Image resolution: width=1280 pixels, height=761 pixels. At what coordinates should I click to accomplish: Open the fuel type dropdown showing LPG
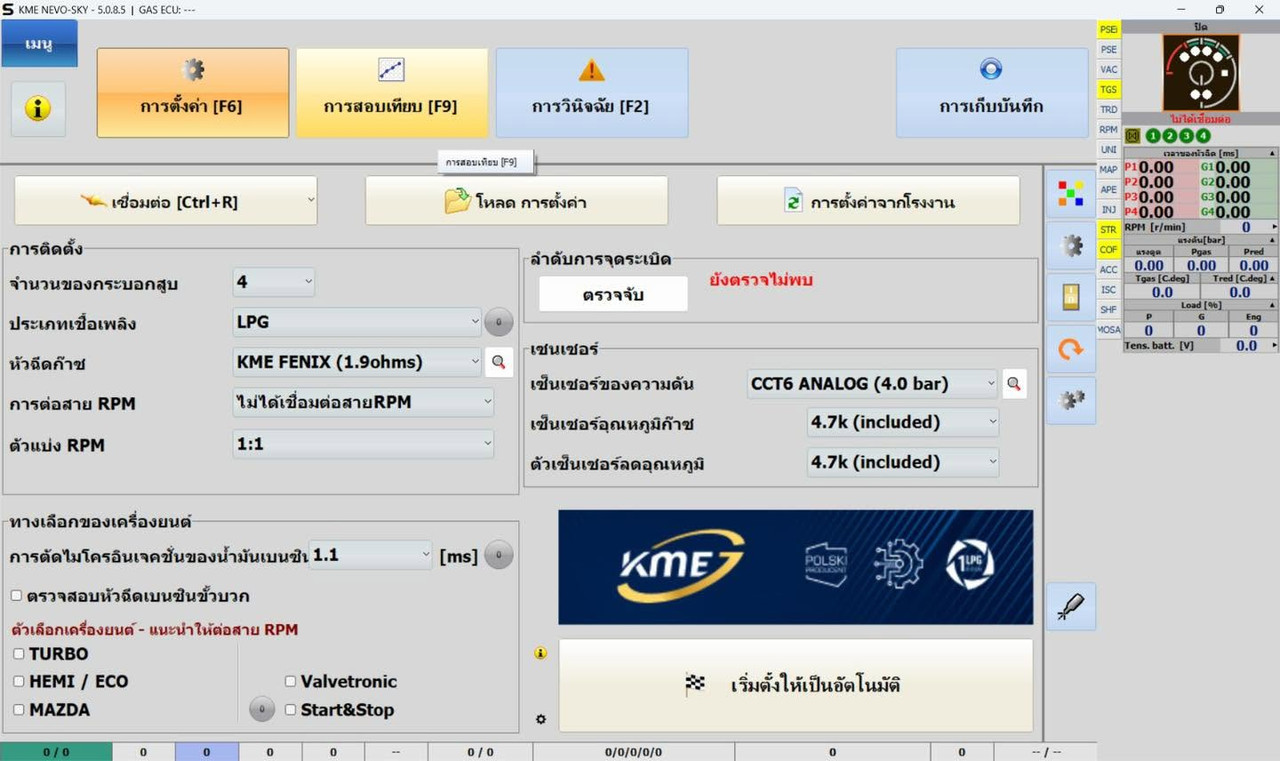[357, 322]
